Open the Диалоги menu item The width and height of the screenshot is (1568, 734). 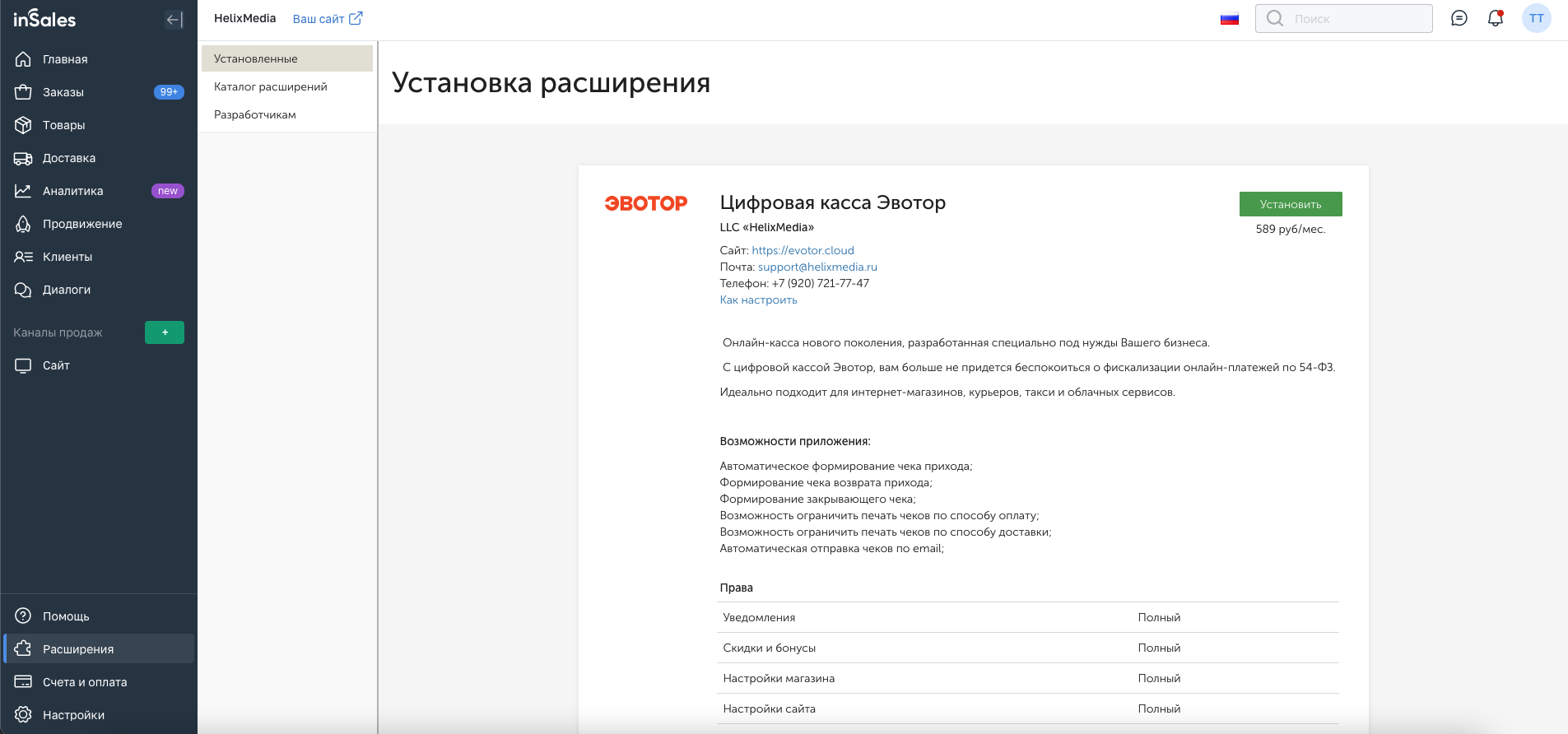[x=99, y=290]
